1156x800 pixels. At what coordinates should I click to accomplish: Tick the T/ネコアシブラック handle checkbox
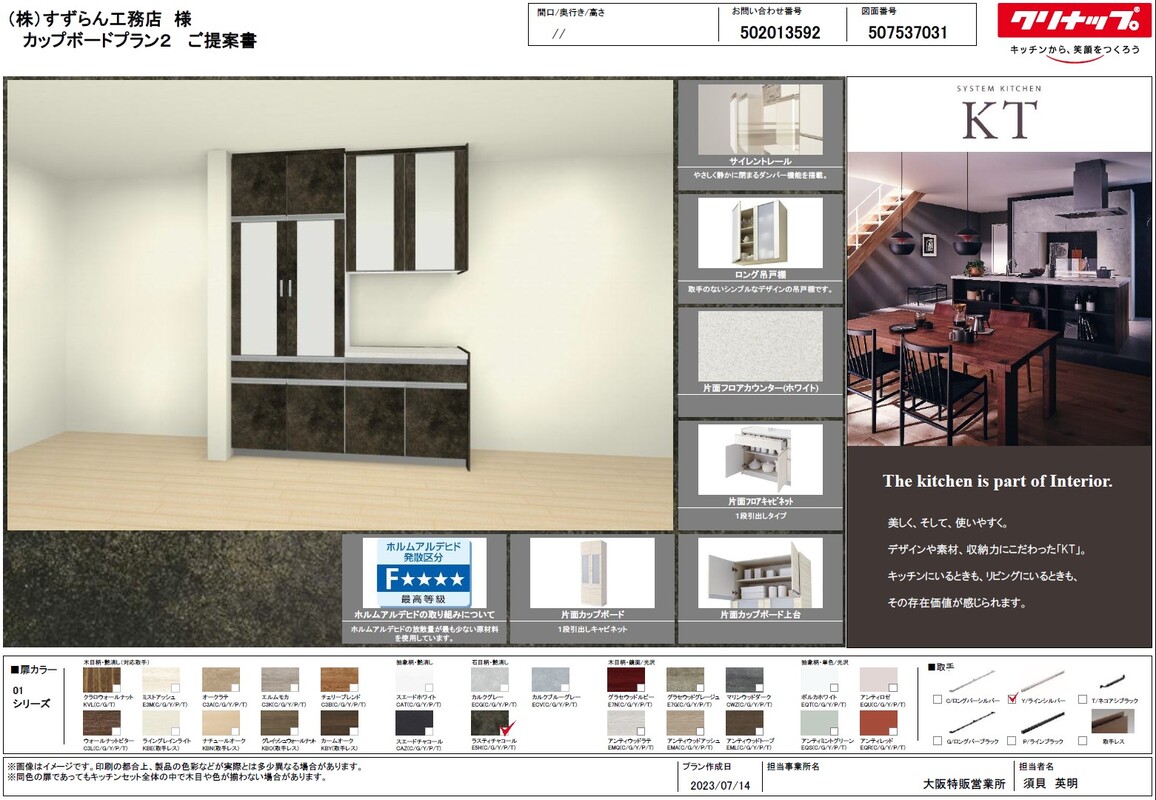click(x=1083, y=700)
